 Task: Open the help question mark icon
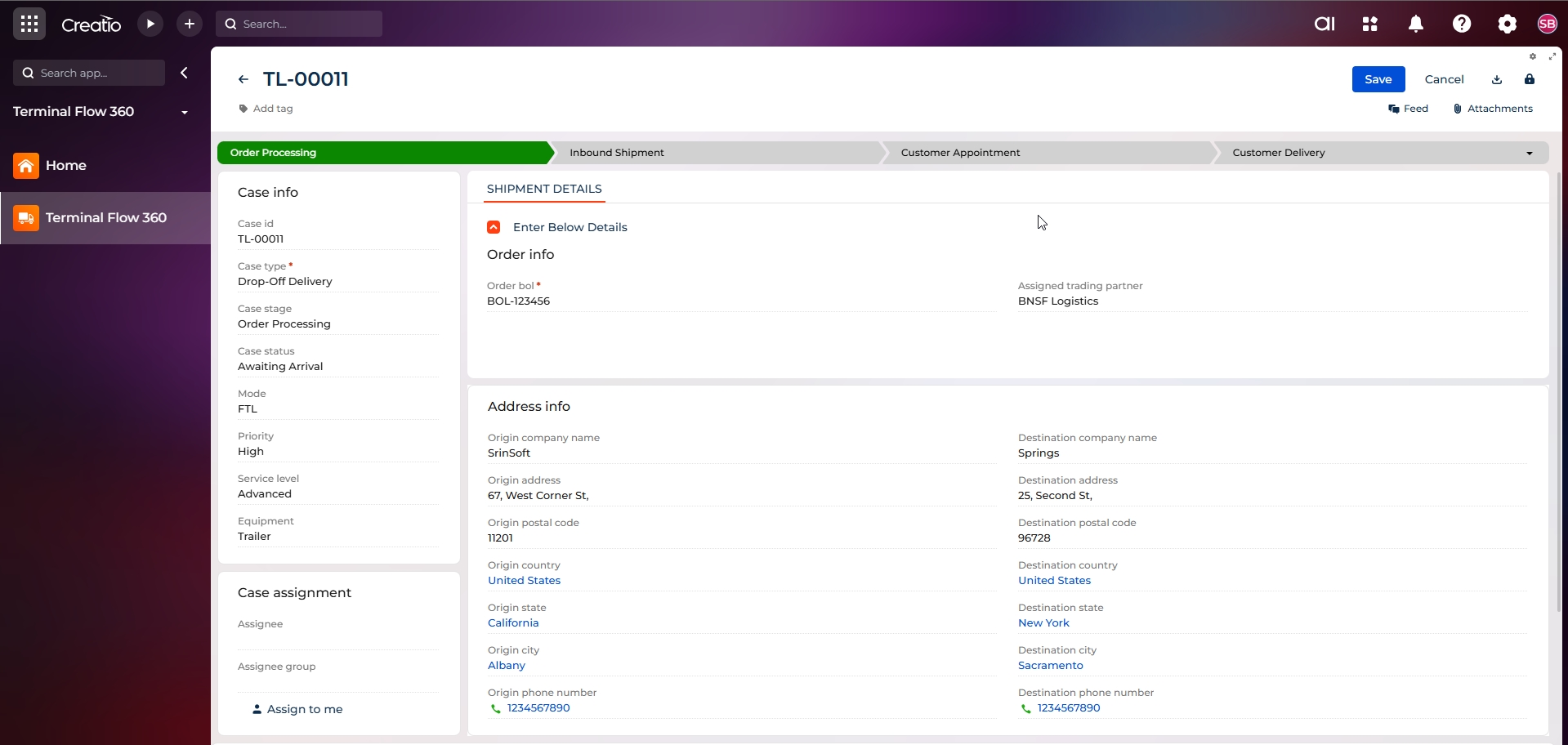tap(1462, 24)
